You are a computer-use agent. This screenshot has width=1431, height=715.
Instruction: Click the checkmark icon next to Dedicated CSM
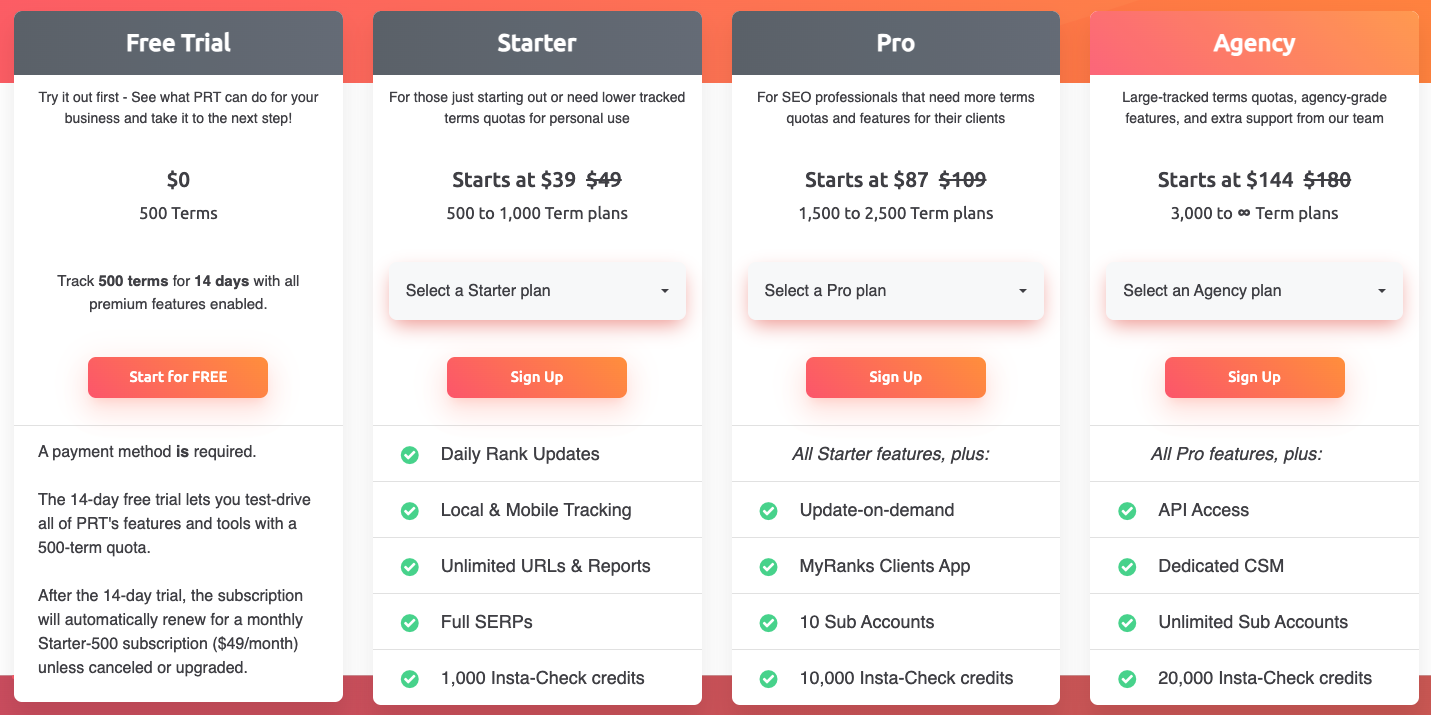[1127, 567]
